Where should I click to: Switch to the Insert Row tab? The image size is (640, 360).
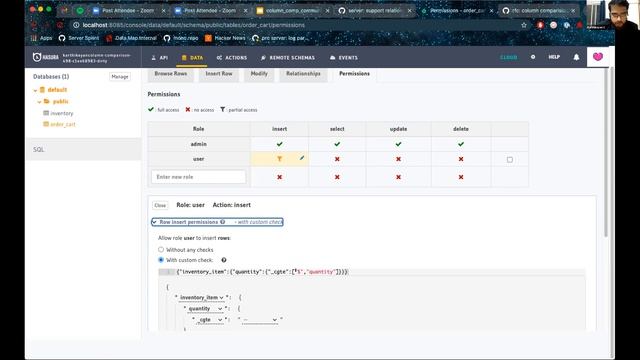(219, 74)
